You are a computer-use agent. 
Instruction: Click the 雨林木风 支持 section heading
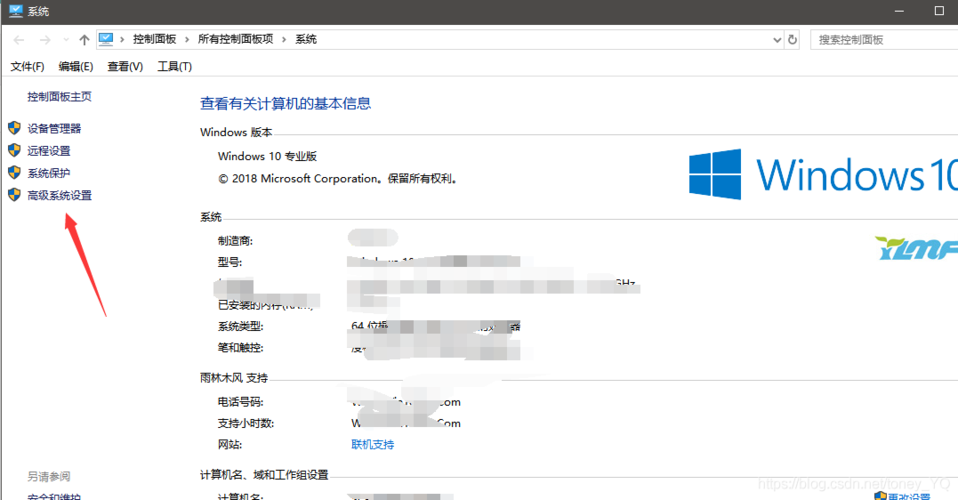[x=234, y=378]
